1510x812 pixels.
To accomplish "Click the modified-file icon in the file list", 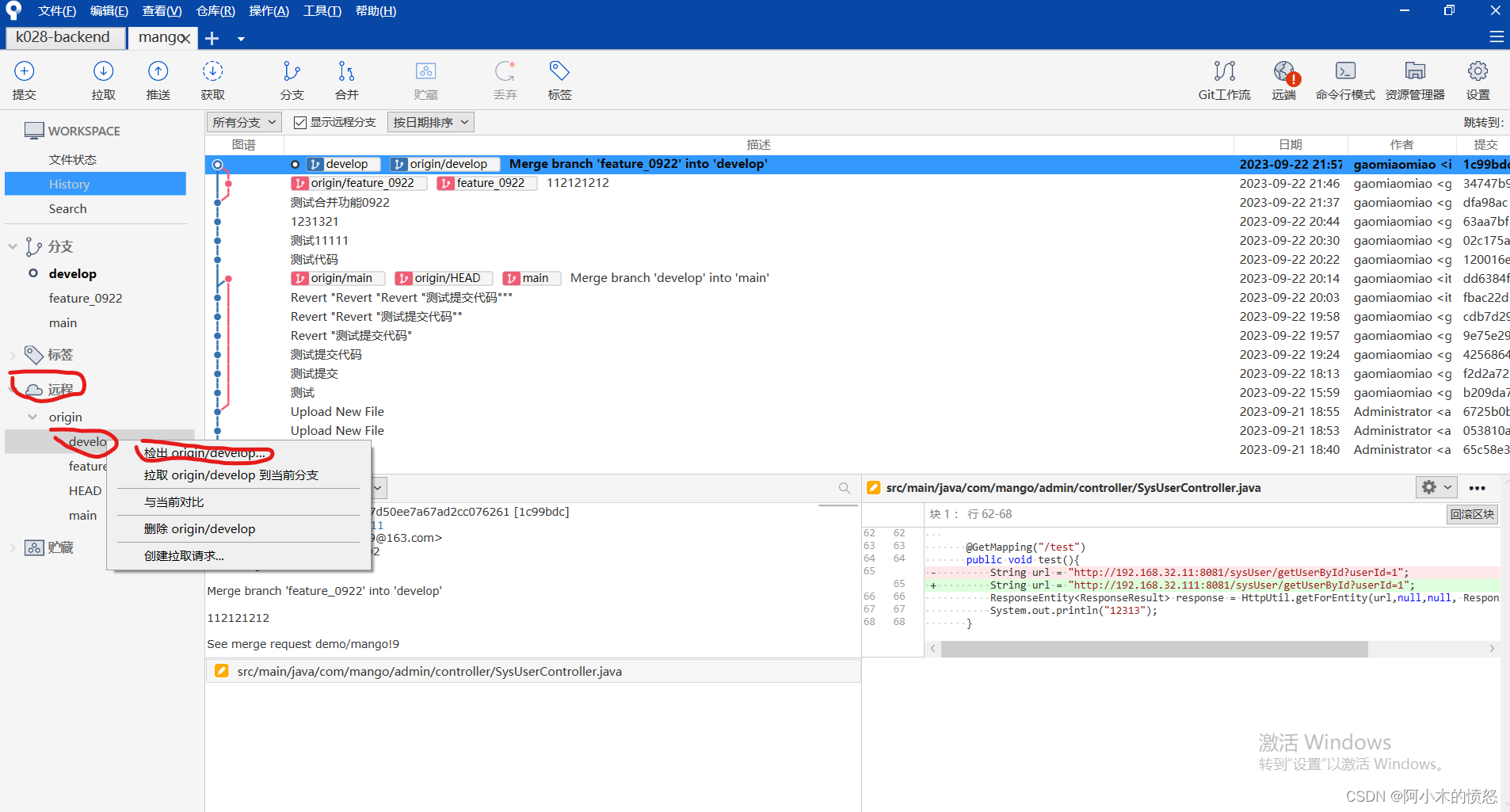I will [221, 671].
